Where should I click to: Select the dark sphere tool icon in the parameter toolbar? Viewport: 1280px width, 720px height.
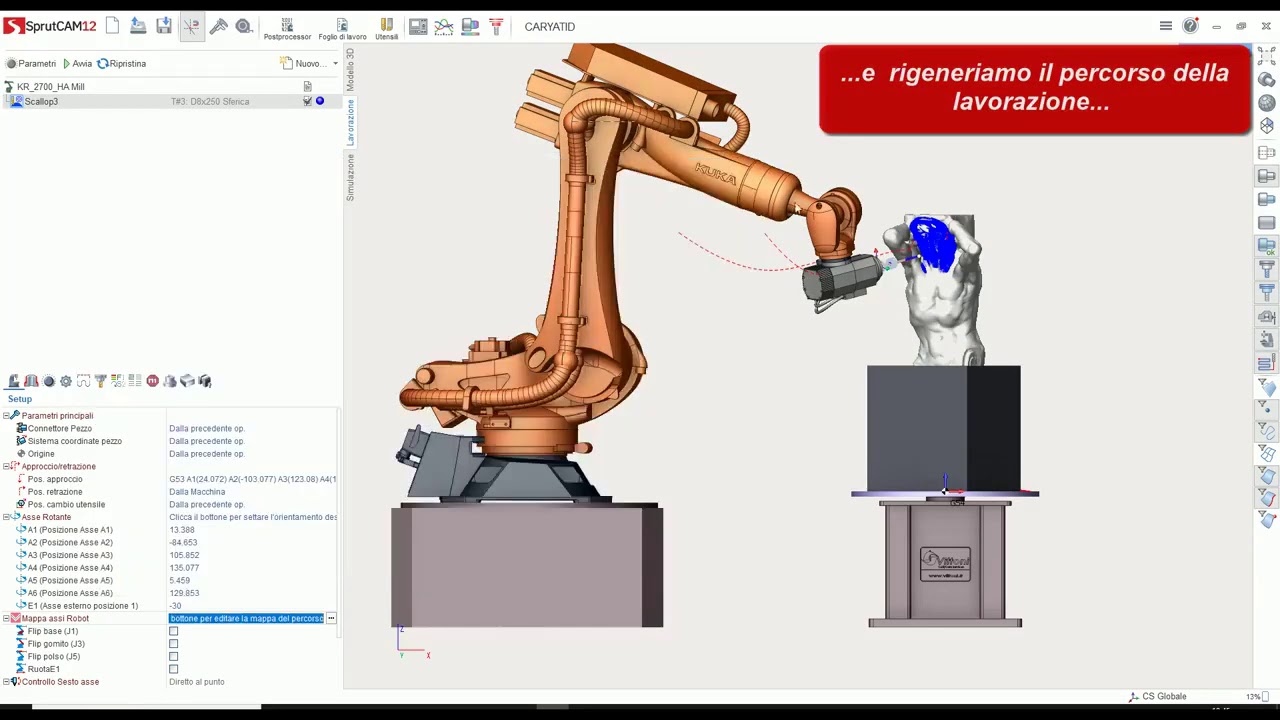pos(49,381)
